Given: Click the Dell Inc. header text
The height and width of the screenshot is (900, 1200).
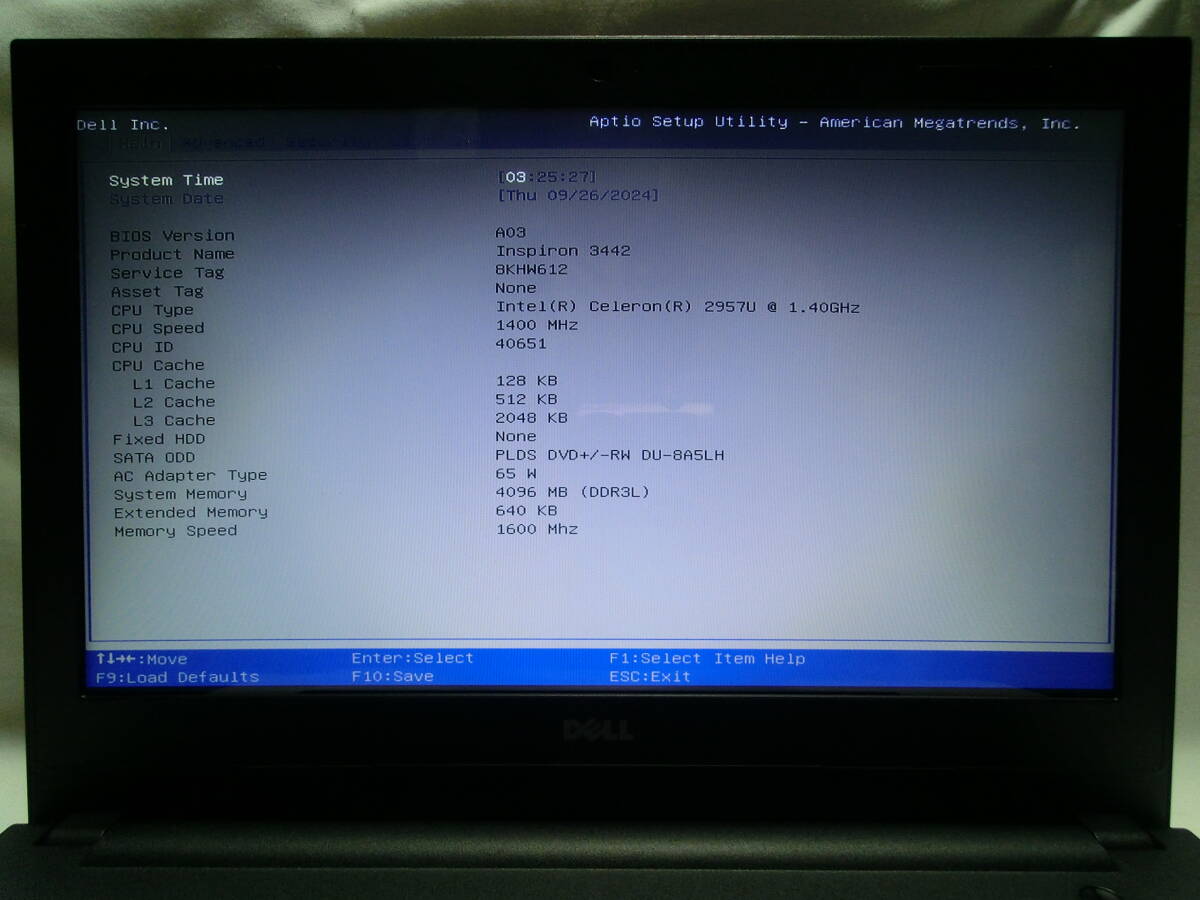Looking at the screenshot, I should point(123,125).
